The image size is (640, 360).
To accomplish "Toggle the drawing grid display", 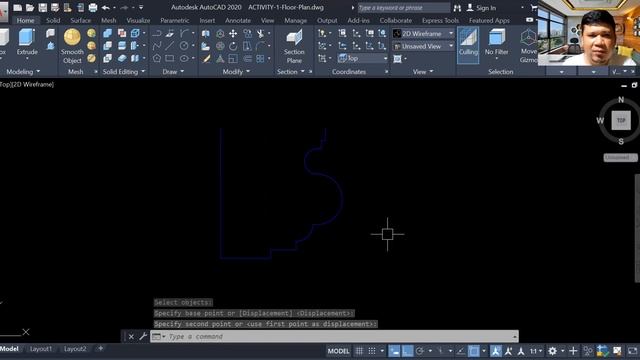I will 359,351.
